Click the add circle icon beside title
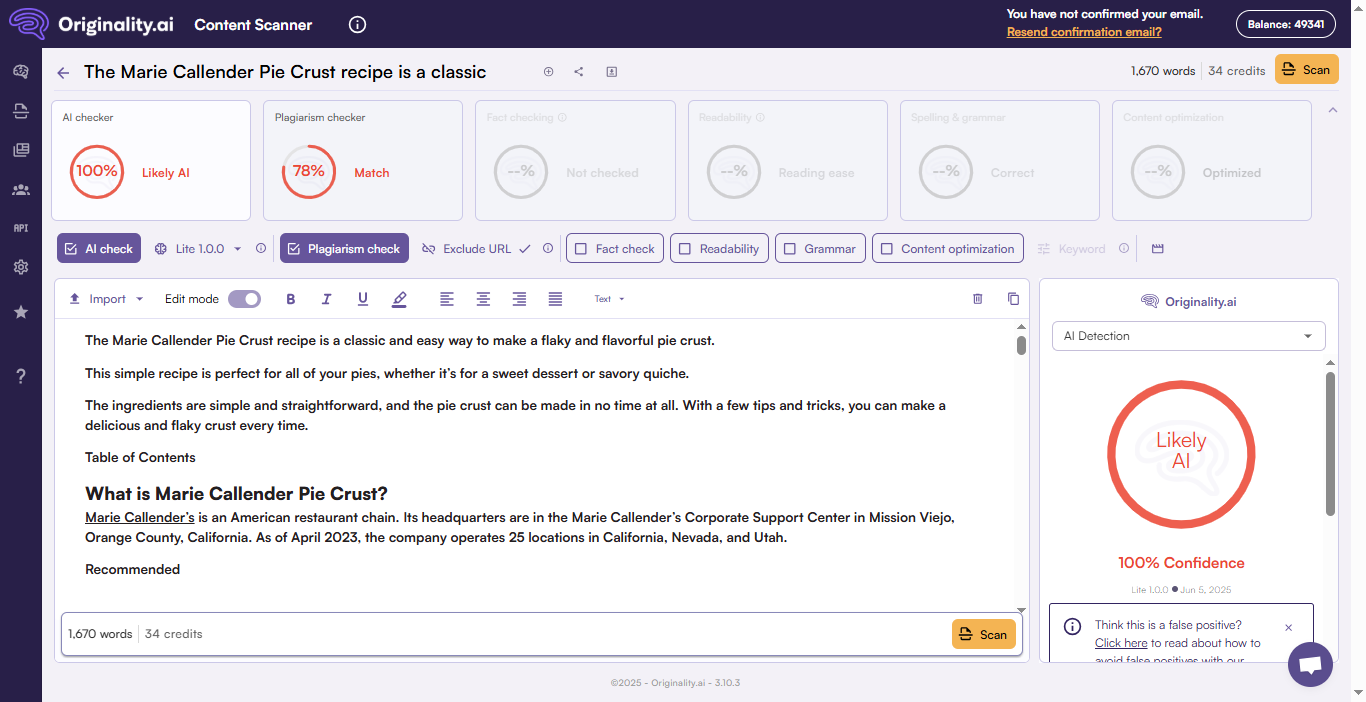 [x=548, y=71]
